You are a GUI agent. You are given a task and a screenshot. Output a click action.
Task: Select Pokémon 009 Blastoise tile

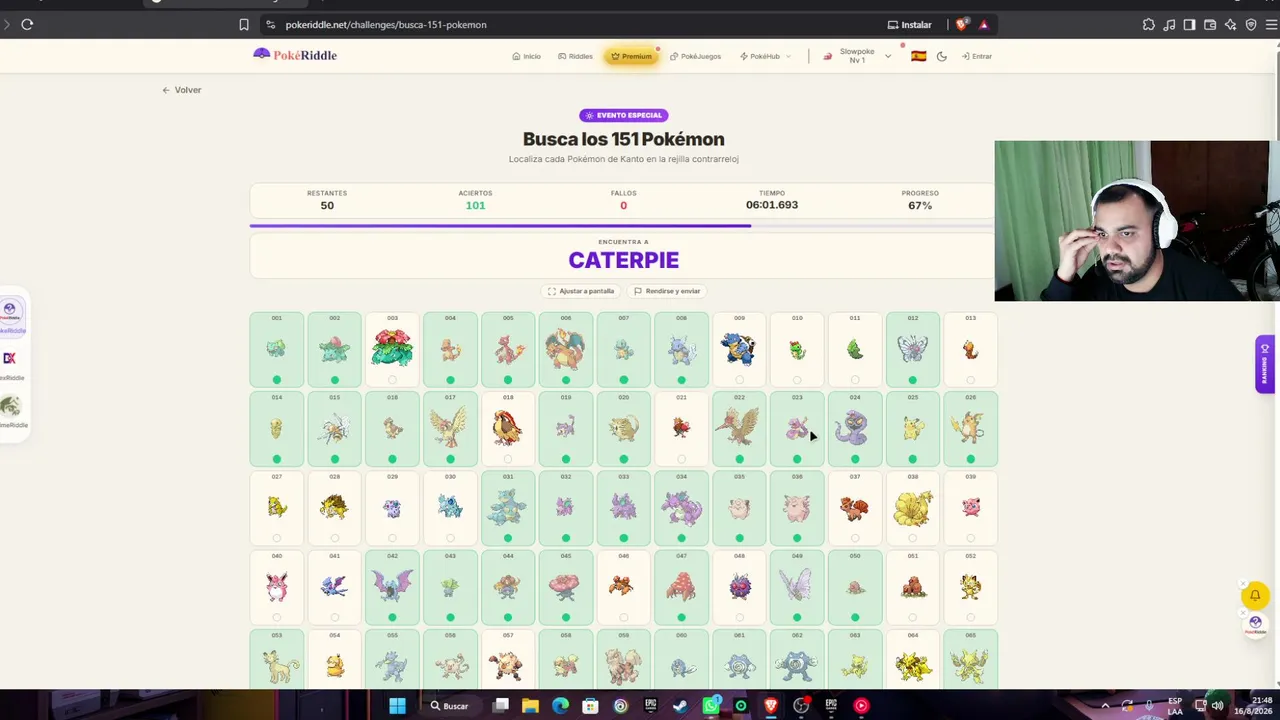click(x=739, y=349)
